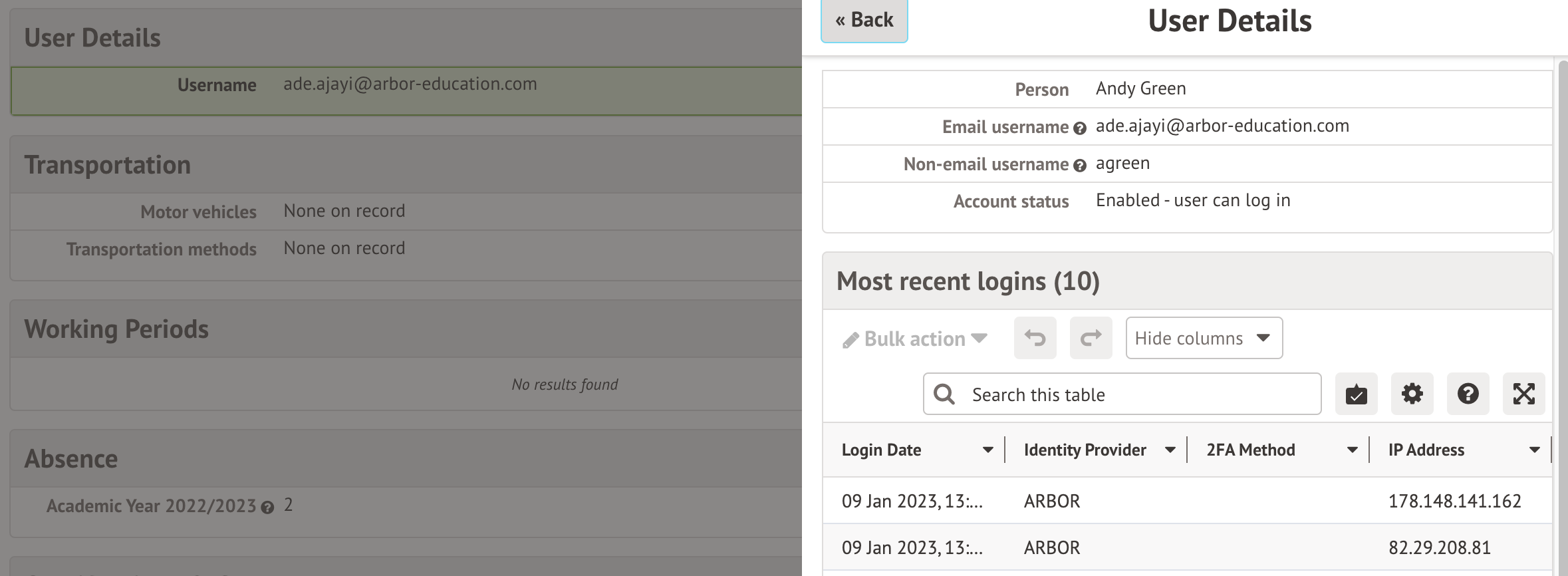Select login row with IP 178.148.141.162
The width and height of the screenshot is (1568, 576).
click(1187, 501)
